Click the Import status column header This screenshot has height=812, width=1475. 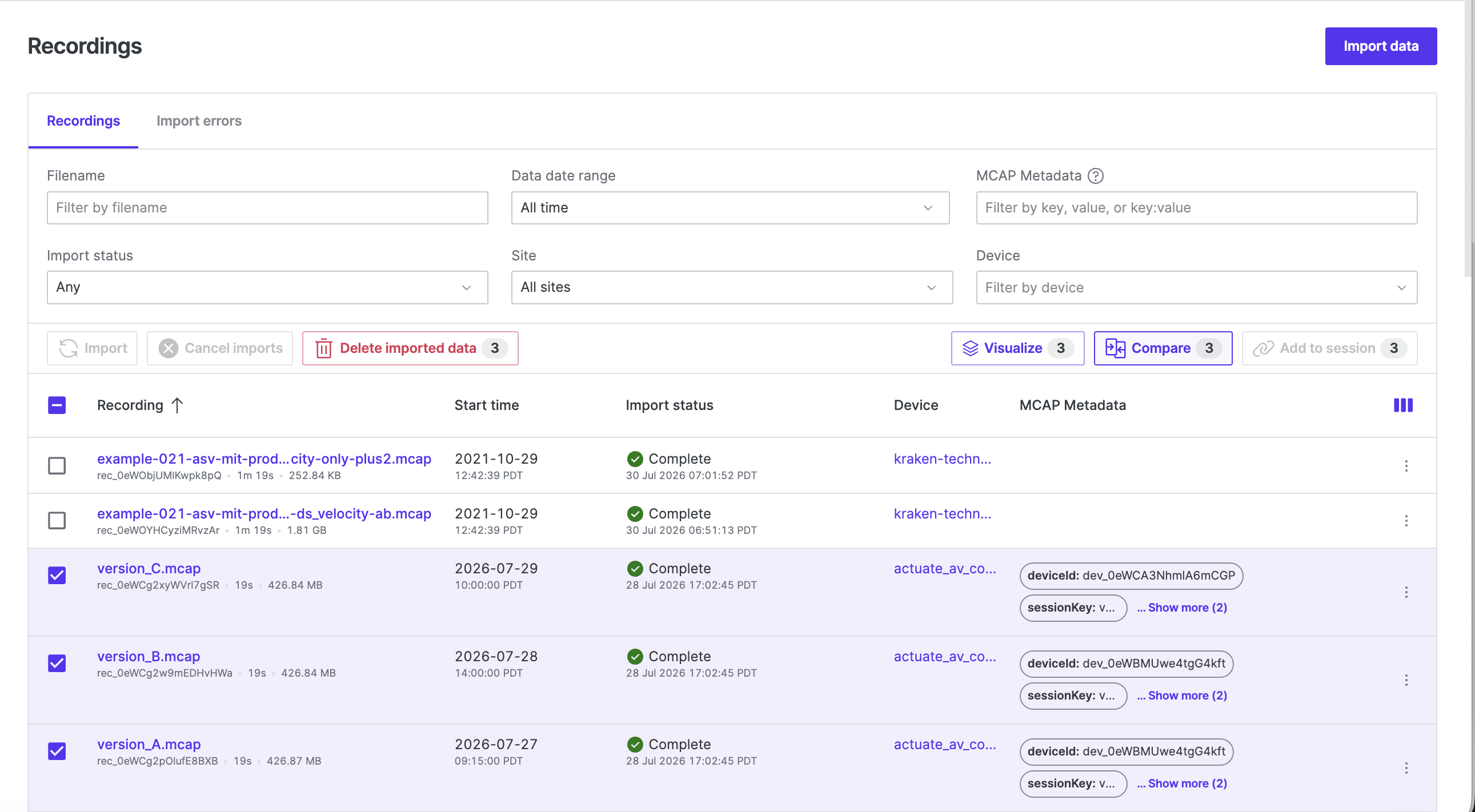coord(670,405)
